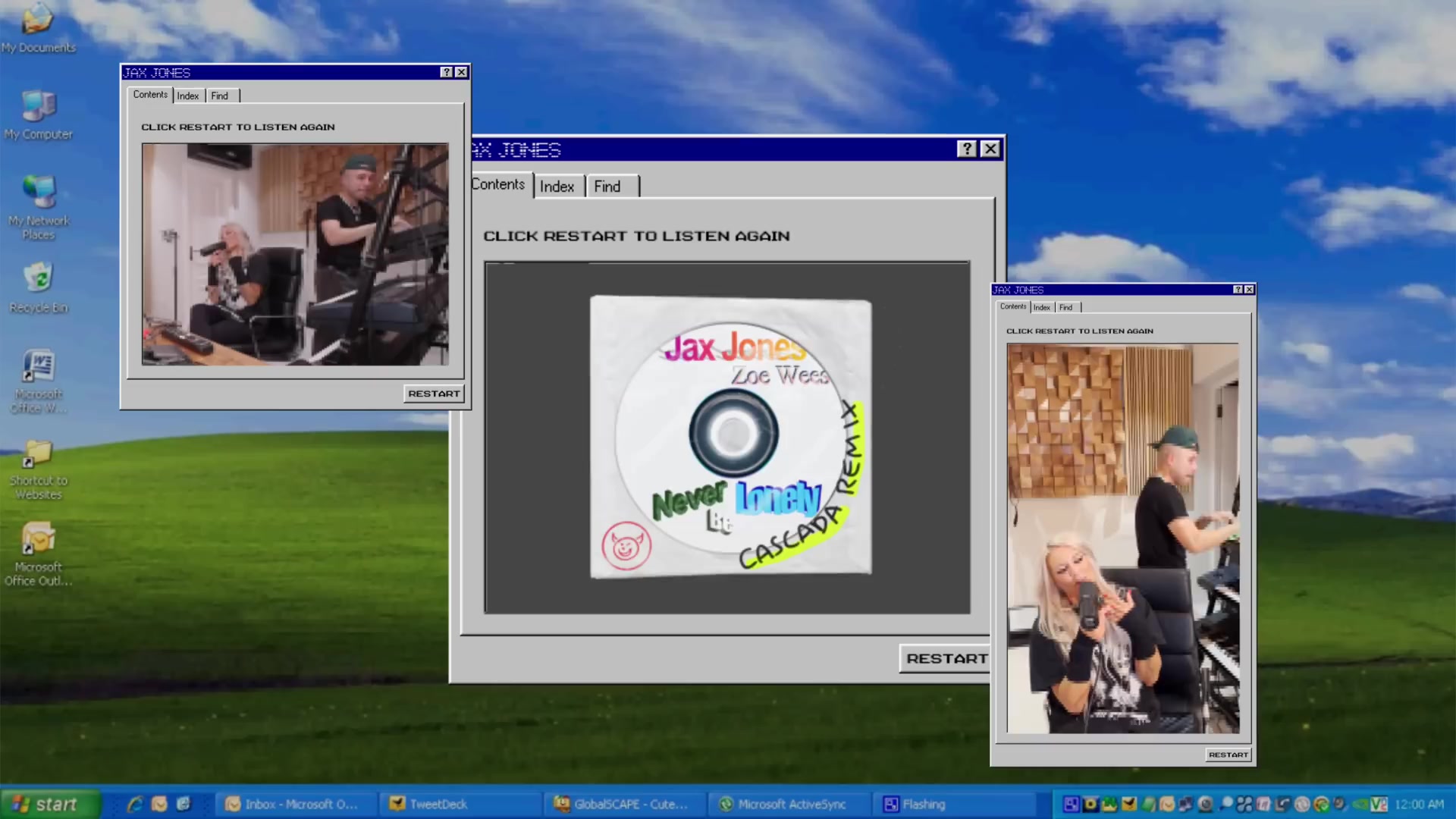Click the Show Desktop quick launch icon
The width and height of the screenshot is (1456, 819).
tap(184, 804)
